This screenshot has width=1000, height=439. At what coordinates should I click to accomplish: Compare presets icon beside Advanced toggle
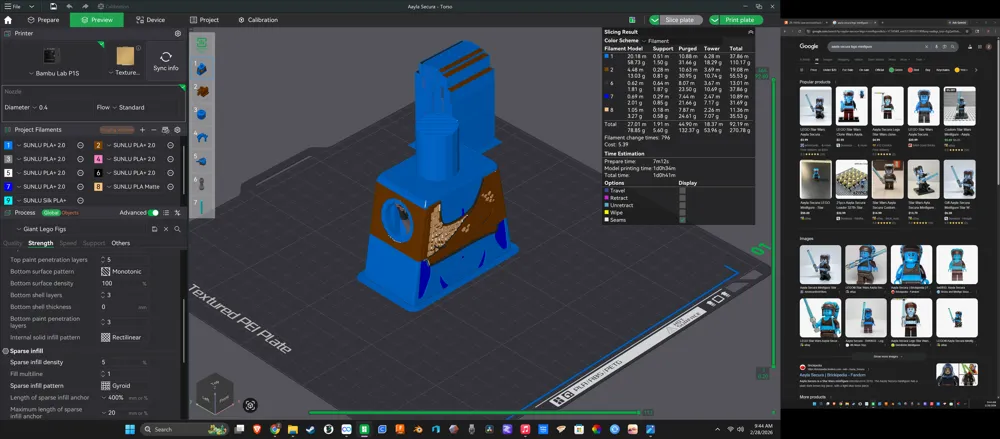pyautogui.click(x=177, y=212)
